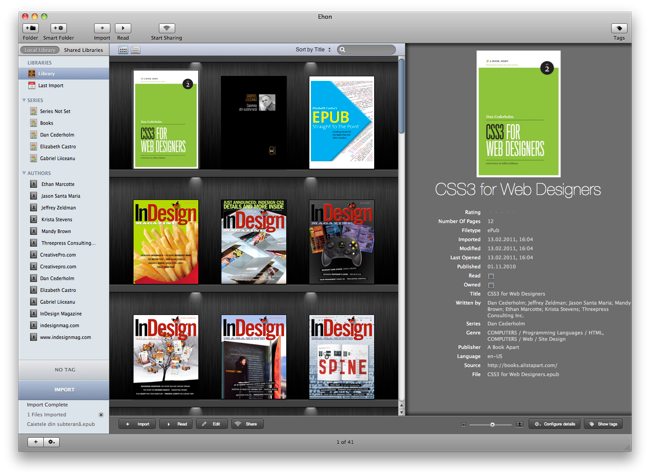Select author Mandy Brown
This screenshot has height=476, width=650.
tap(56, 231)
